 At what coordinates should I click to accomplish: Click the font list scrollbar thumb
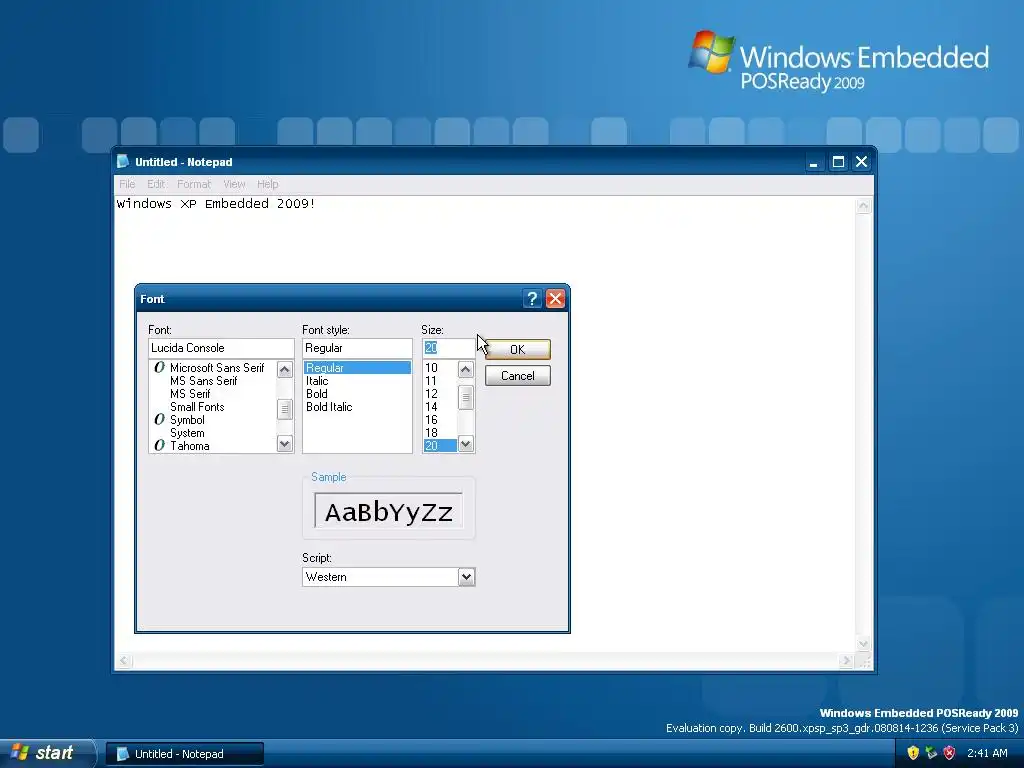click(x=285, y=409)
